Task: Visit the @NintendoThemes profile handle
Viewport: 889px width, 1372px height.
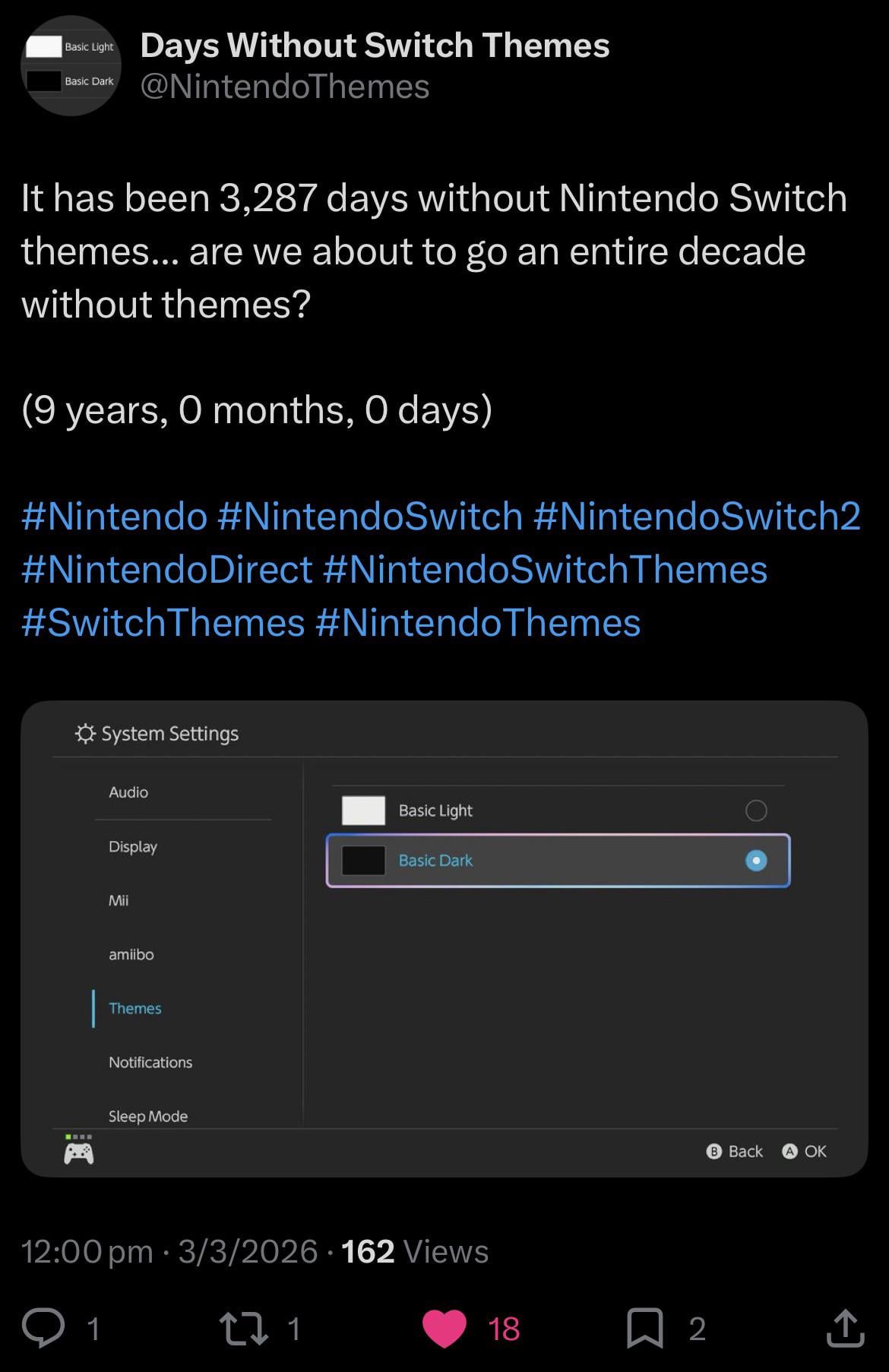Action: [x=285, y=87]
